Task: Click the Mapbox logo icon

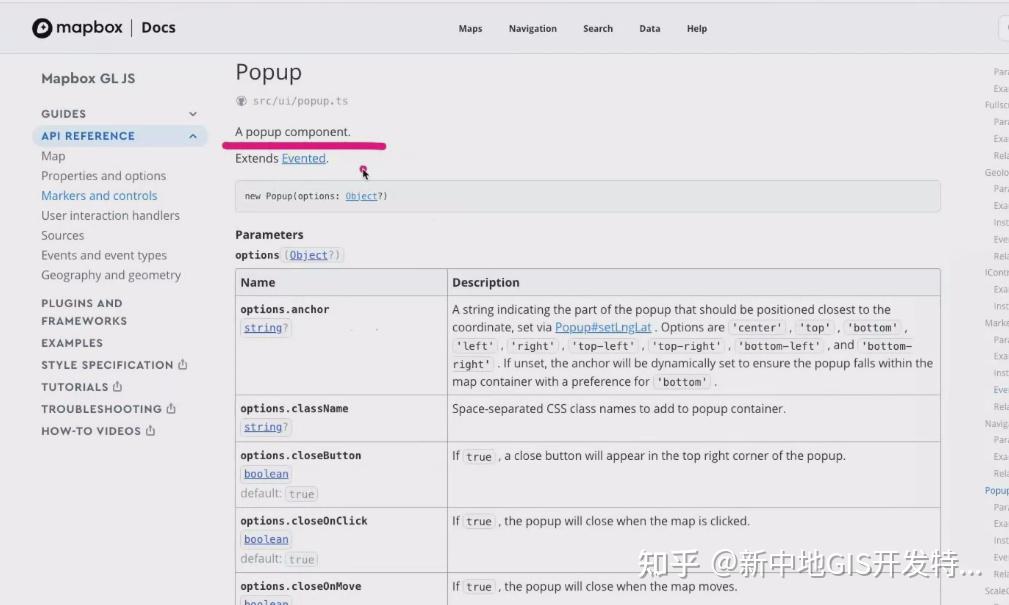Action: [42, 28]
